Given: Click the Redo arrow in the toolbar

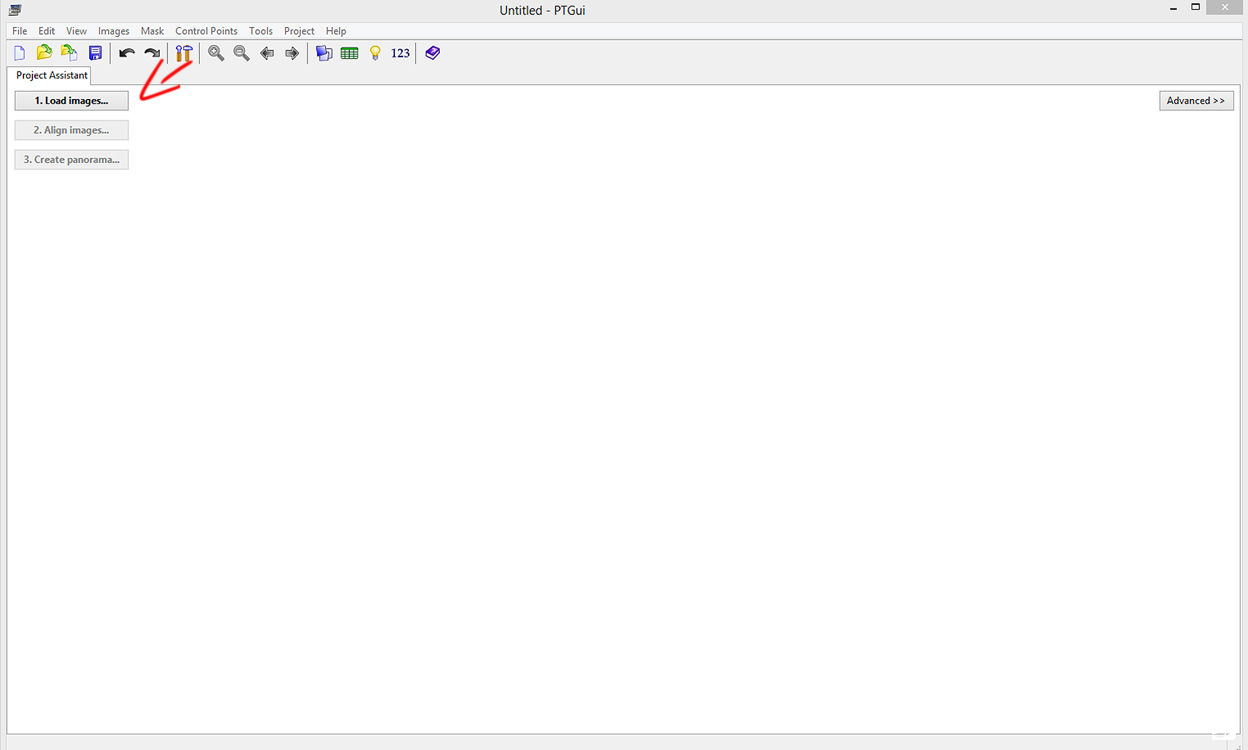Looking at the screenshot, I should (x=152, y=53).
